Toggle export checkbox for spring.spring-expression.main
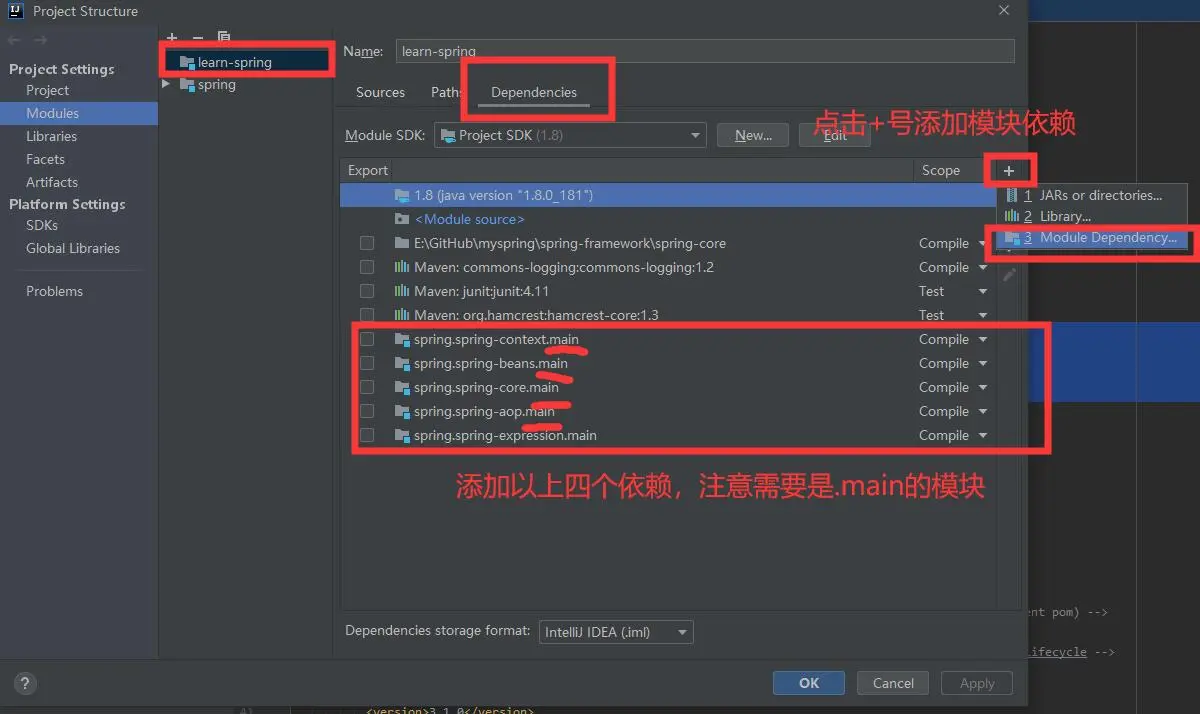1200x714 pixels. pyautogui.click(x=367, y=435)
